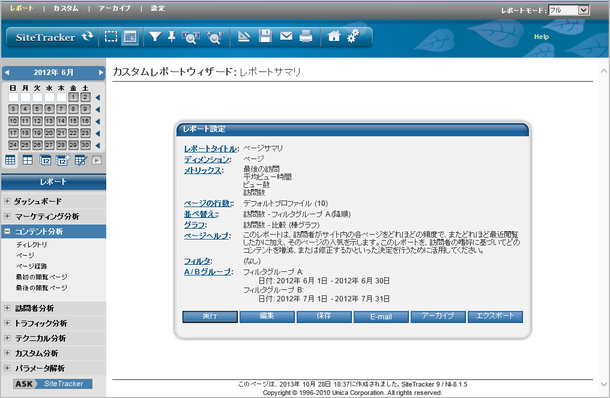Image resolution: width=610 pixels, height=398 pixels.
Task: Select day 15 in the June calendar
Action: tap(73, 121)
